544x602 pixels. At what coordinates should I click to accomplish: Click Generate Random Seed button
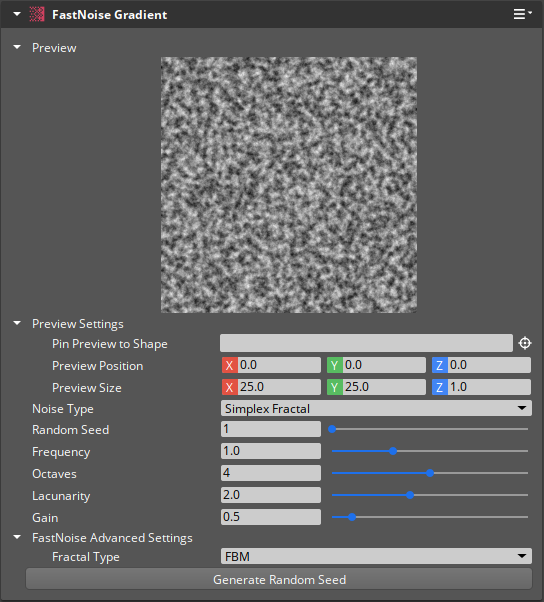click(x=279, y=579)
